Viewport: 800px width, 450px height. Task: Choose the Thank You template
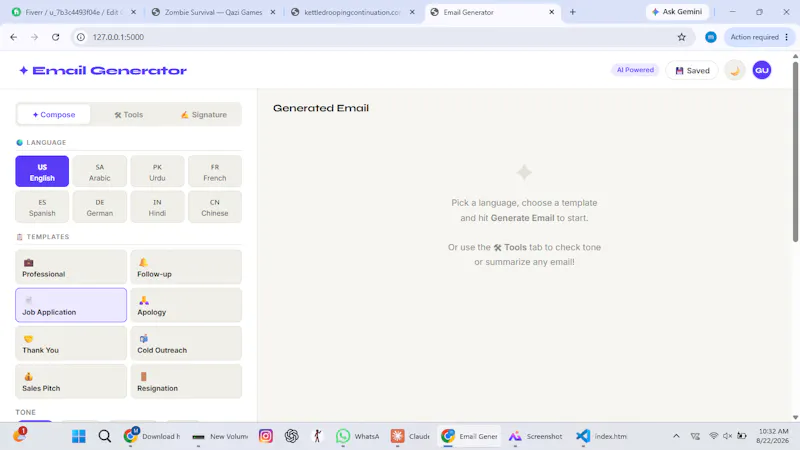71,343
